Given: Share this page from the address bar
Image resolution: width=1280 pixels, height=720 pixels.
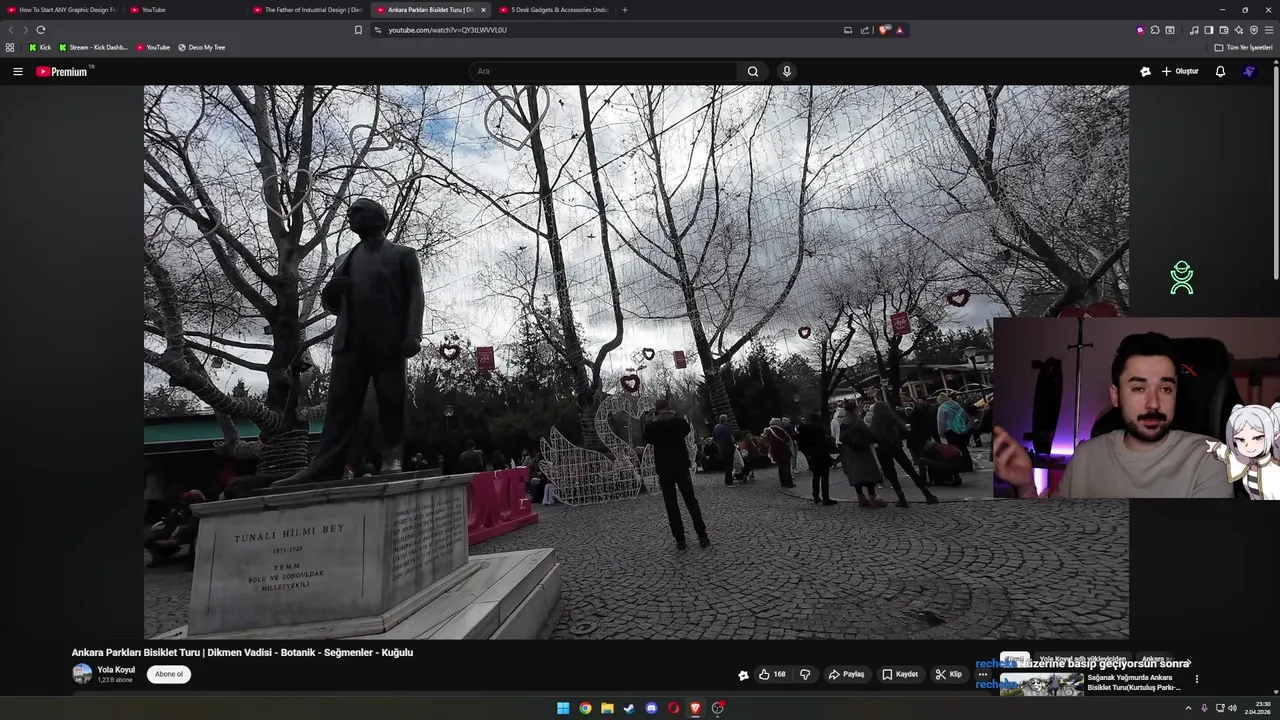Looking at the screenshot, I should [x=865, y=30].
